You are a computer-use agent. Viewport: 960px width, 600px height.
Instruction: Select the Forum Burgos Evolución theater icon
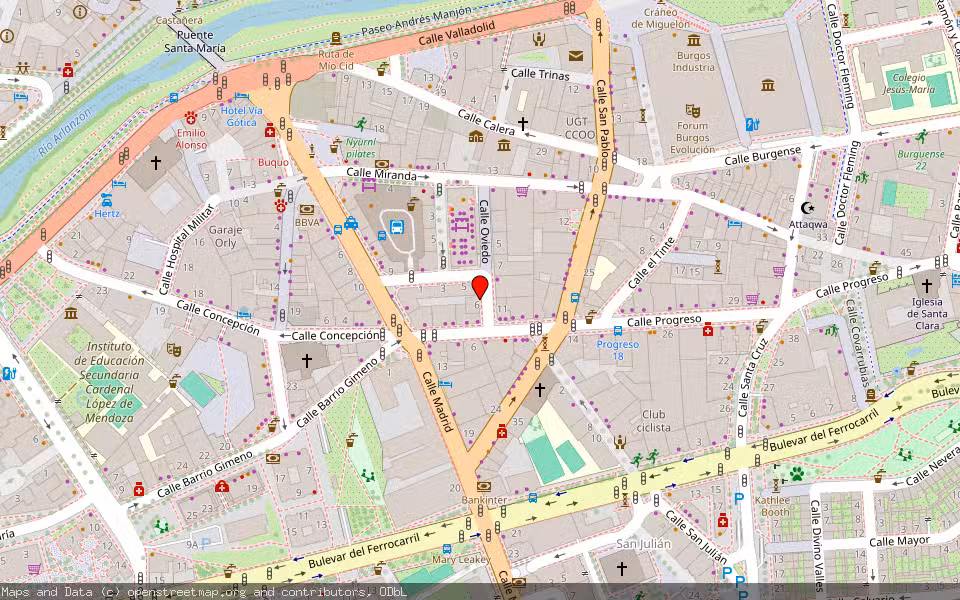pos(691,110)
